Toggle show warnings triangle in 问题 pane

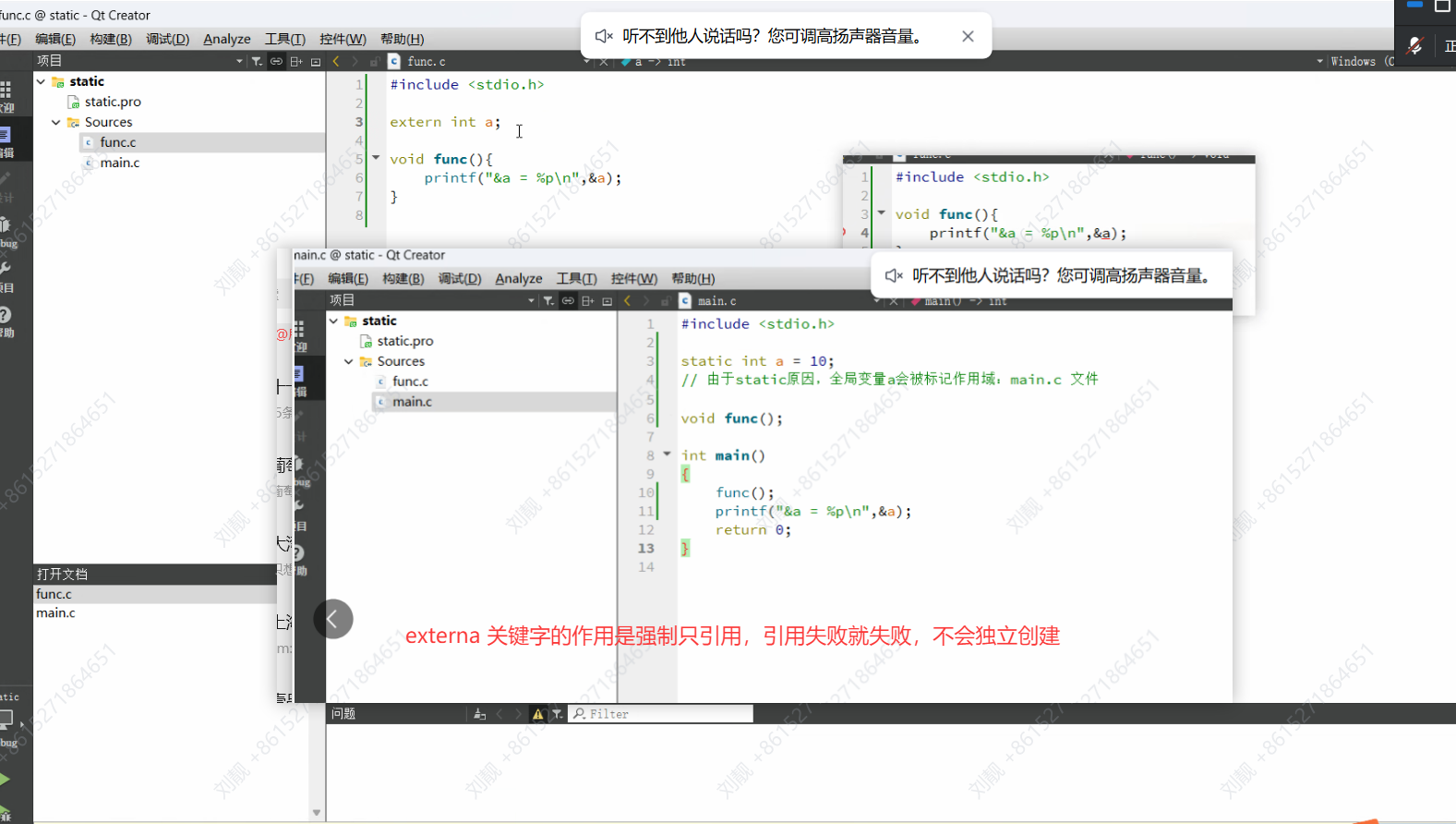538,714
